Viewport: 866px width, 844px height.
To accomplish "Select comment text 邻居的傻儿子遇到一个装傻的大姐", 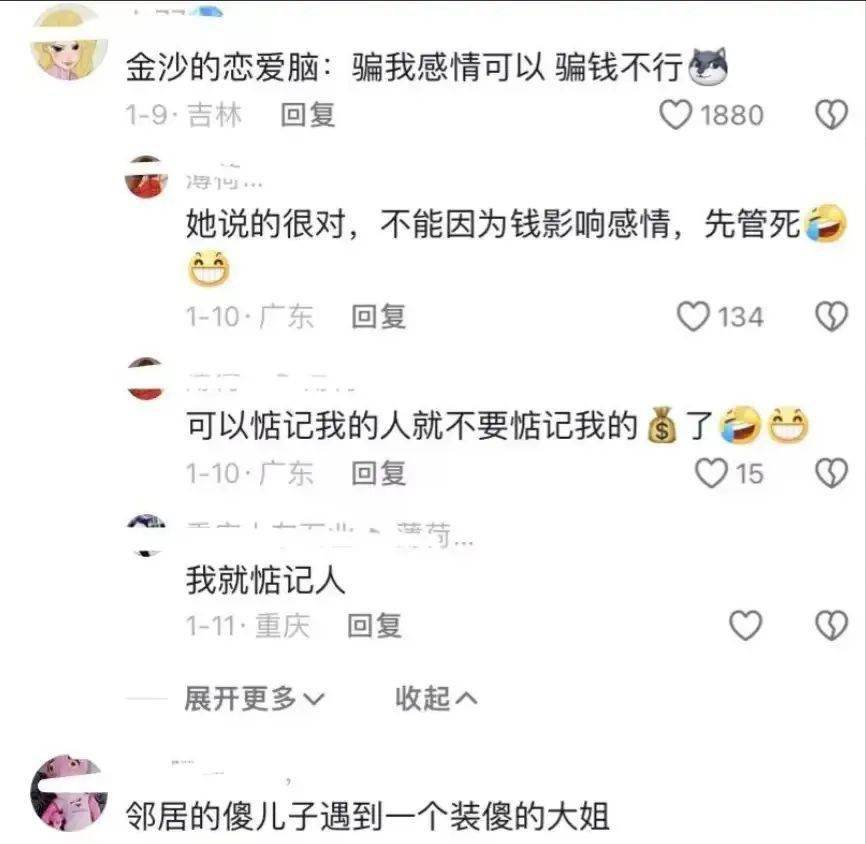I will coord(367,816).
